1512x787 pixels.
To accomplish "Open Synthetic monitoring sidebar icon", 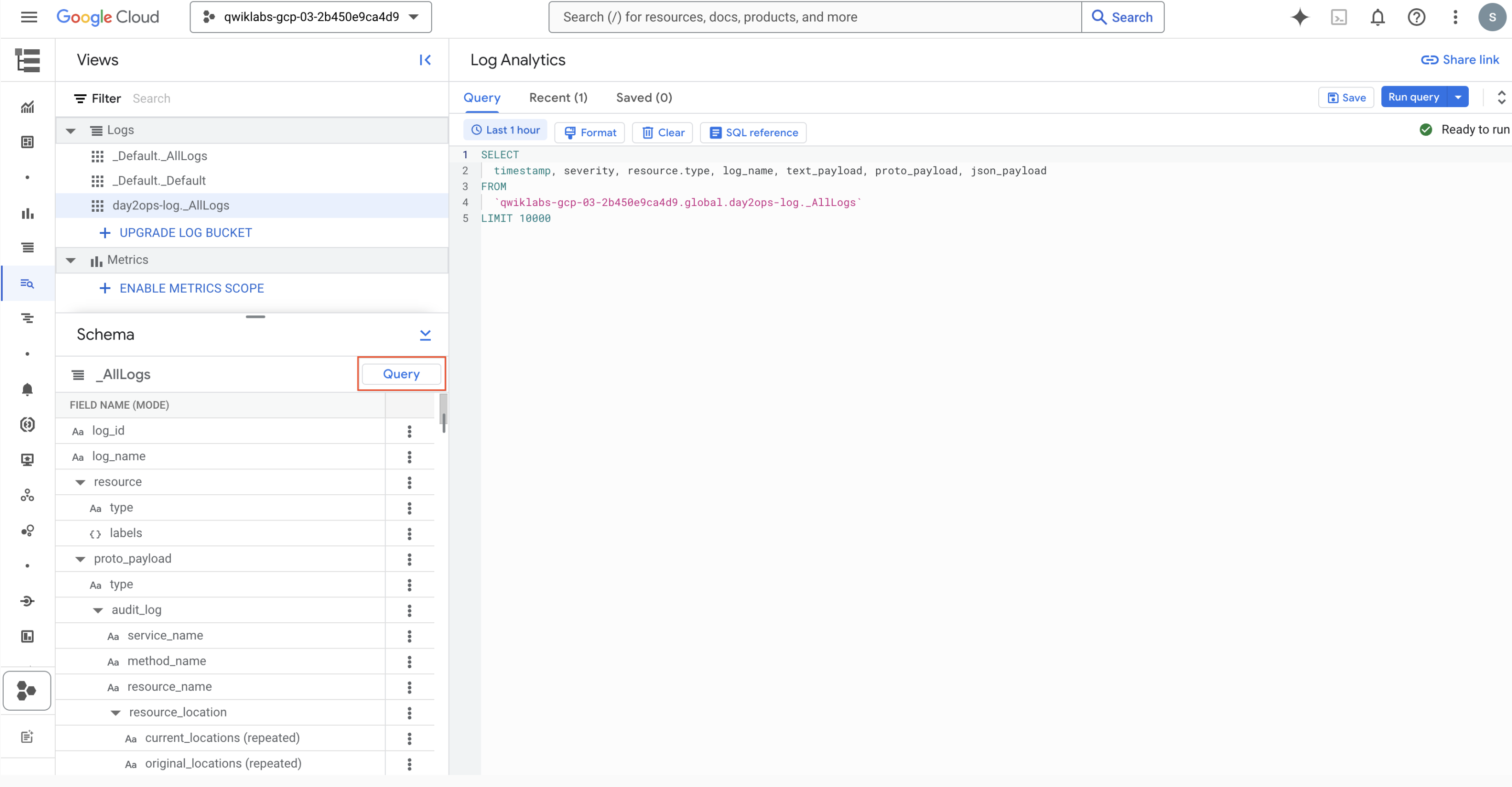I will (28, 495).
